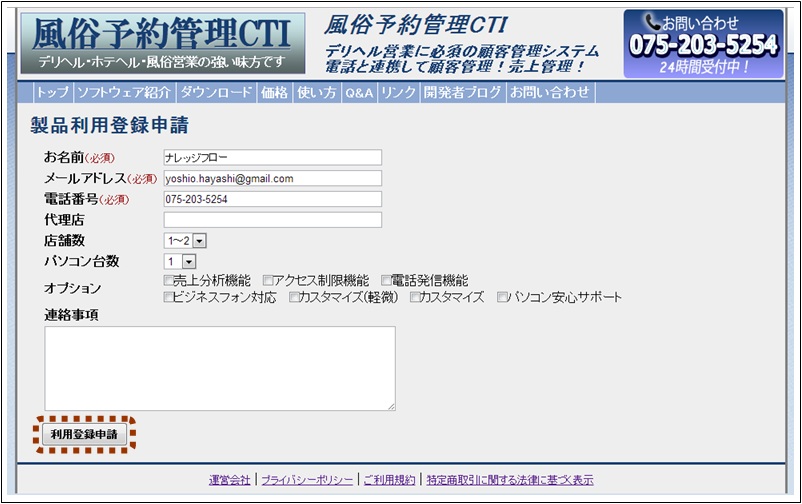Select the カスタマイズ(軽微) checkbox
The height and width of the screenshot is (504, 802).
[295, 298]
